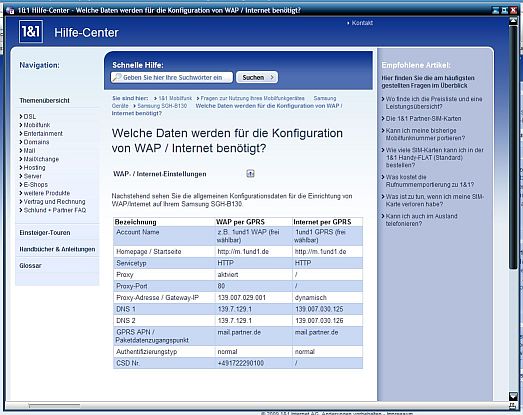523x415 pixels.
Task: Open article about Preisliste und Leistungsübersicht
Action: point(434,103)
